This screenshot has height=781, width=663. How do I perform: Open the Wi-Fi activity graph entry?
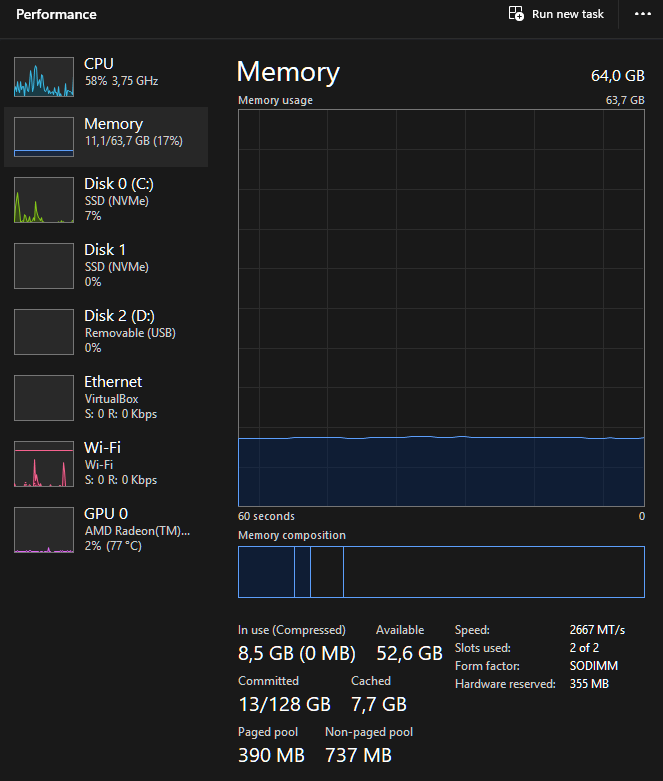44,463
